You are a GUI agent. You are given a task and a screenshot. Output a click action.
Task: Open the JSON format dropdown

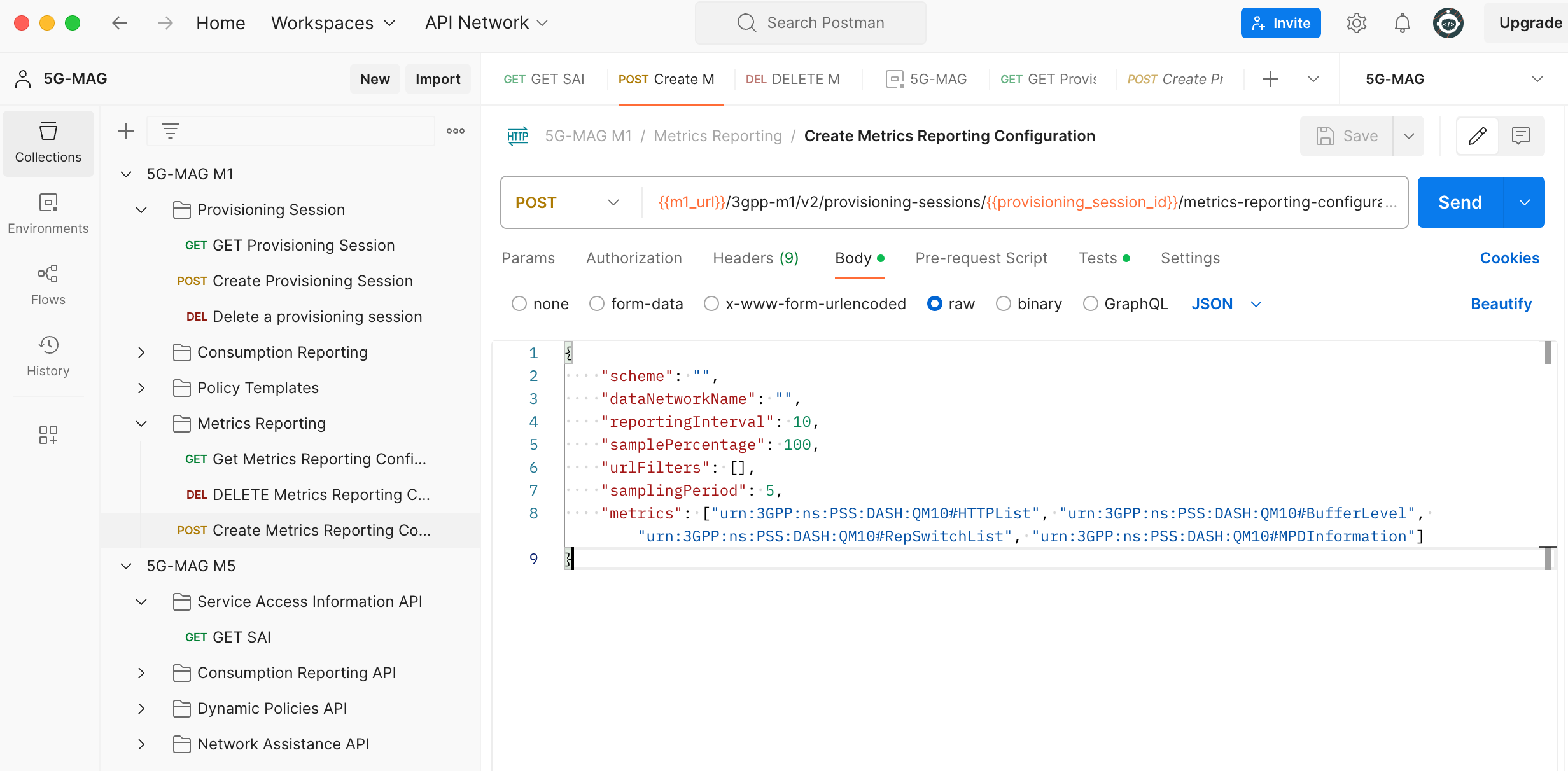click(x=1225, y=303)
